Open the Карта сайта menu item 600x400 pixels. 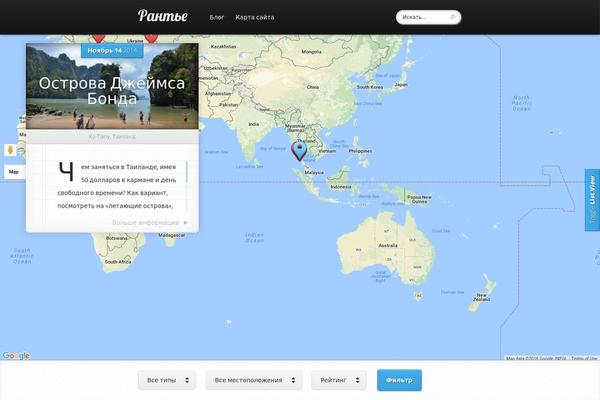tap(254, 17)
